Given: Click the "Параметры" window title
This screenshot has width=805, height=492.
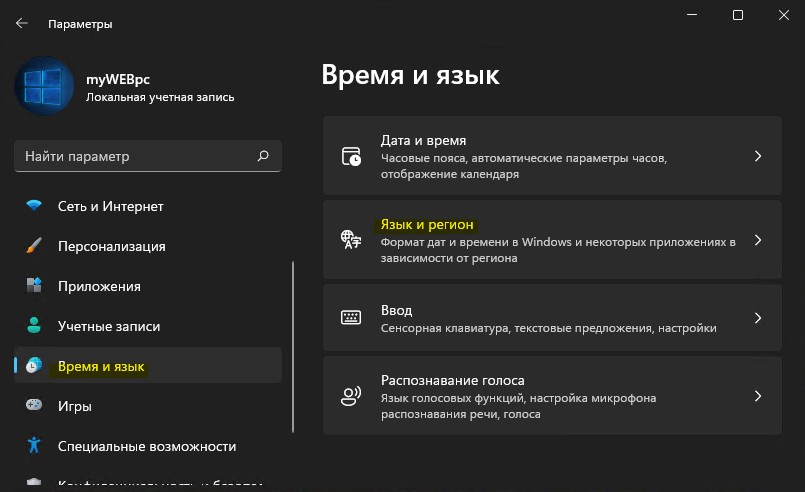Looking at the screenshot, I should point(80,24).
